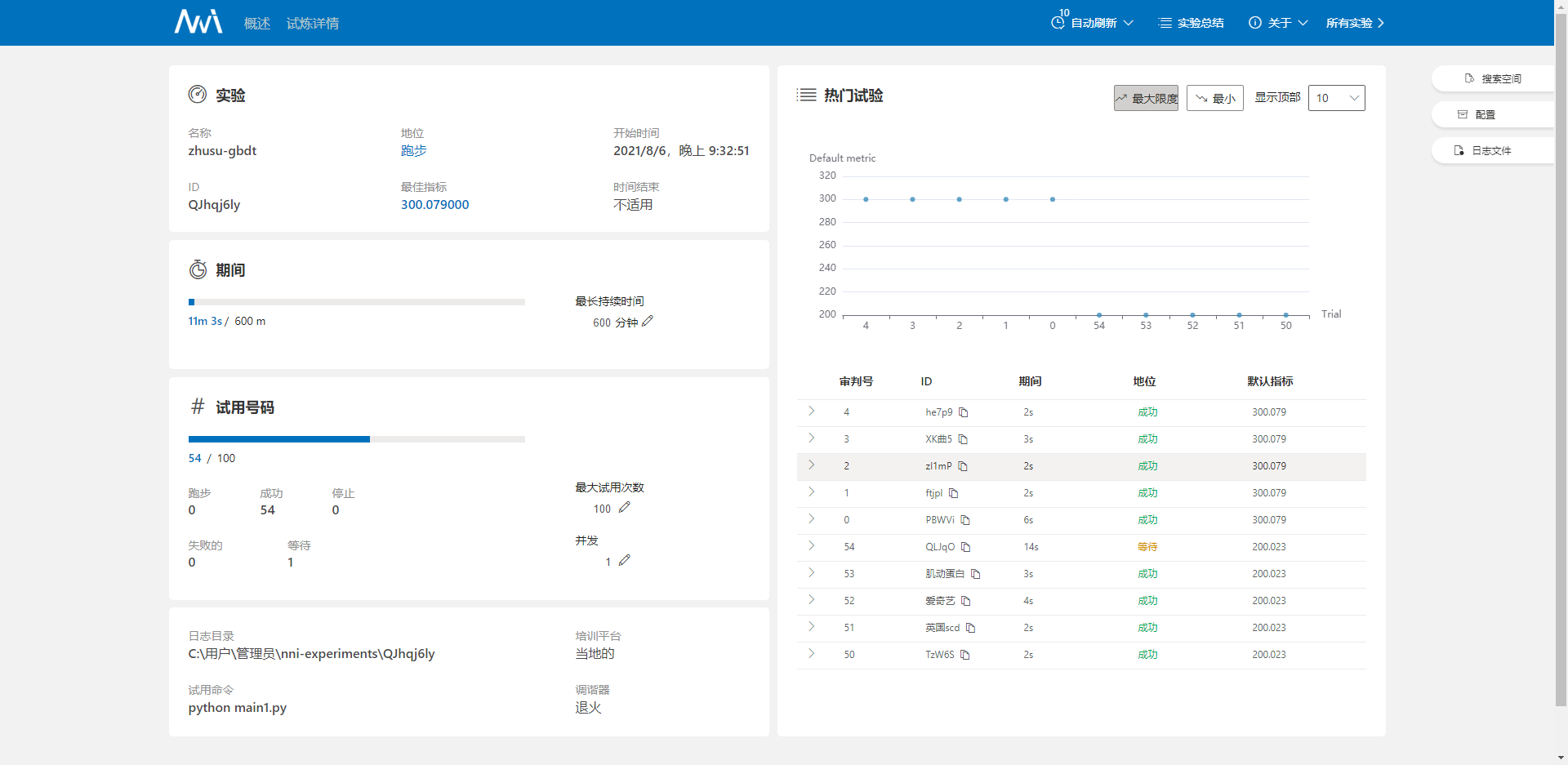Copy trial ID 英国scd
Image resolution: width=1568 pixels, height=765 pixels.
[x=971, y=628]
